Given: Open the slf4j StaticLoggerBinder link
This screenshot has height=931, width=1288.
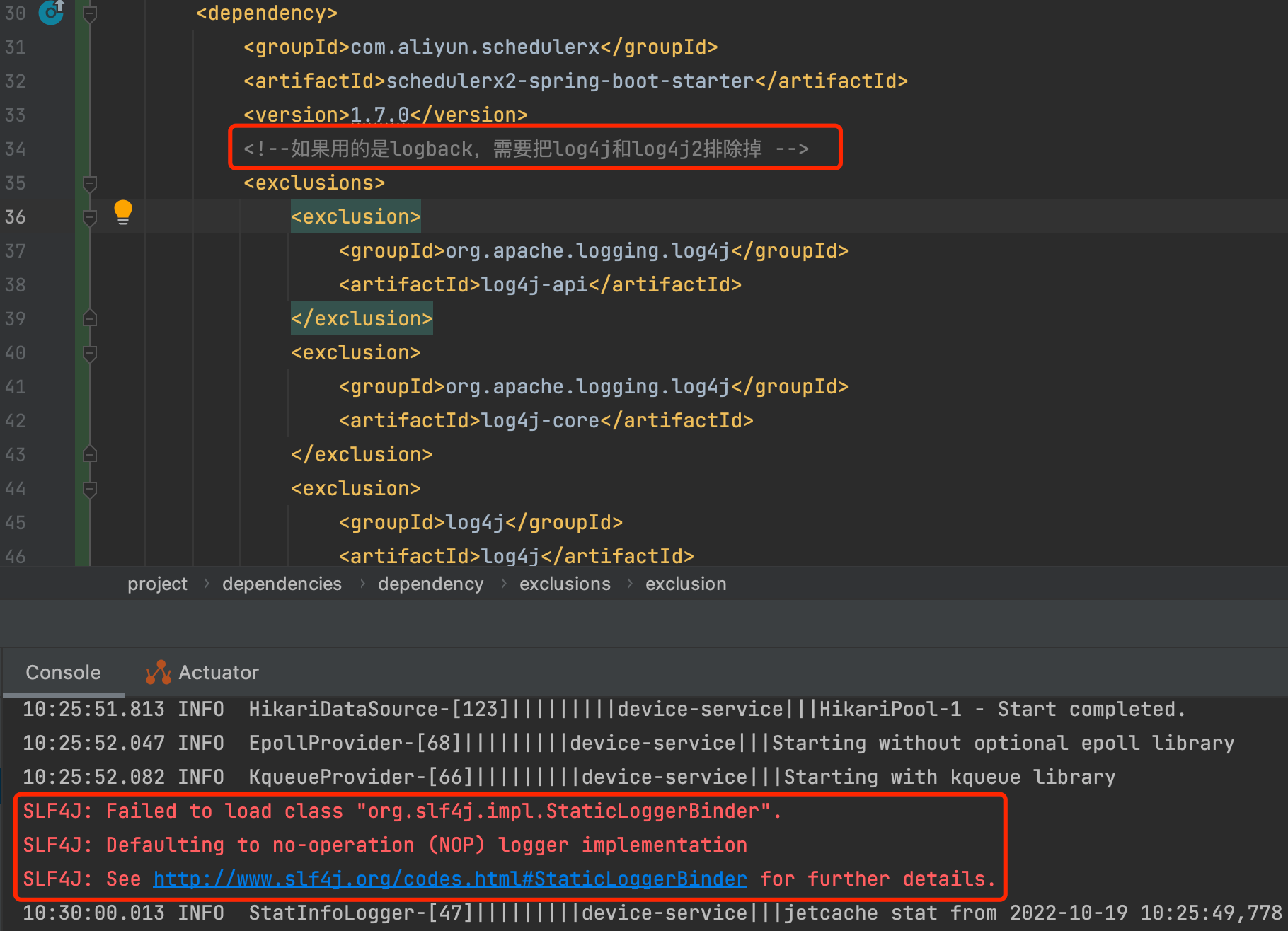Looking at the screenshot, I should pos(450,879).
